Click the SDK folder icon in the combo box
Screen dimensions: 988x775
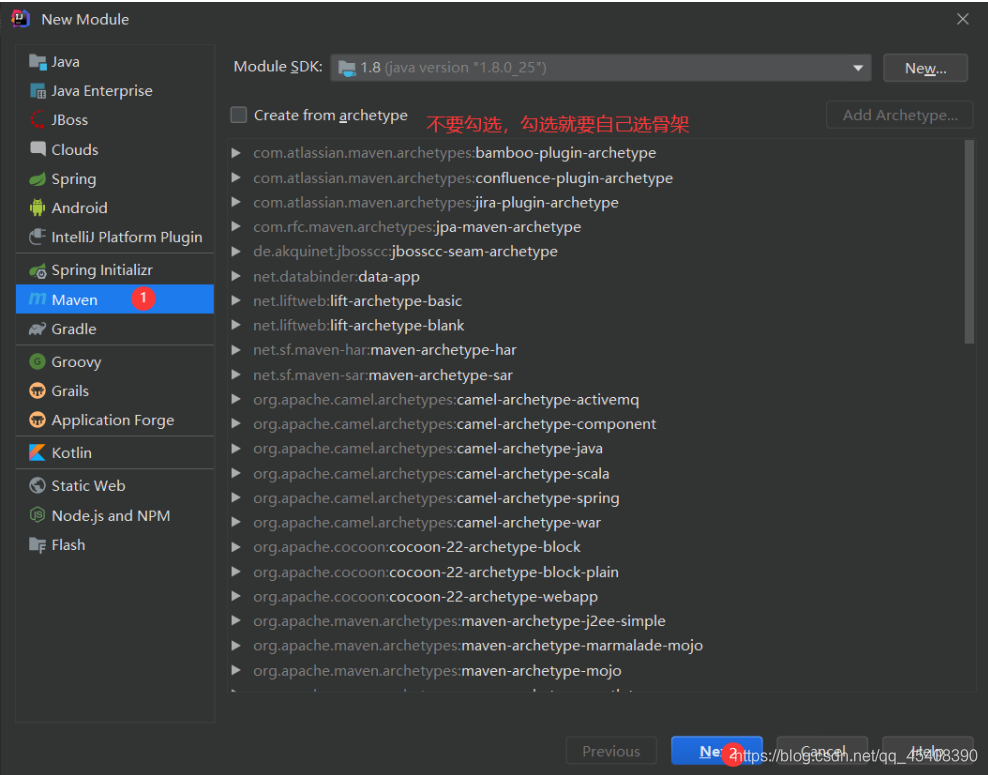click(x=347, y=68)
